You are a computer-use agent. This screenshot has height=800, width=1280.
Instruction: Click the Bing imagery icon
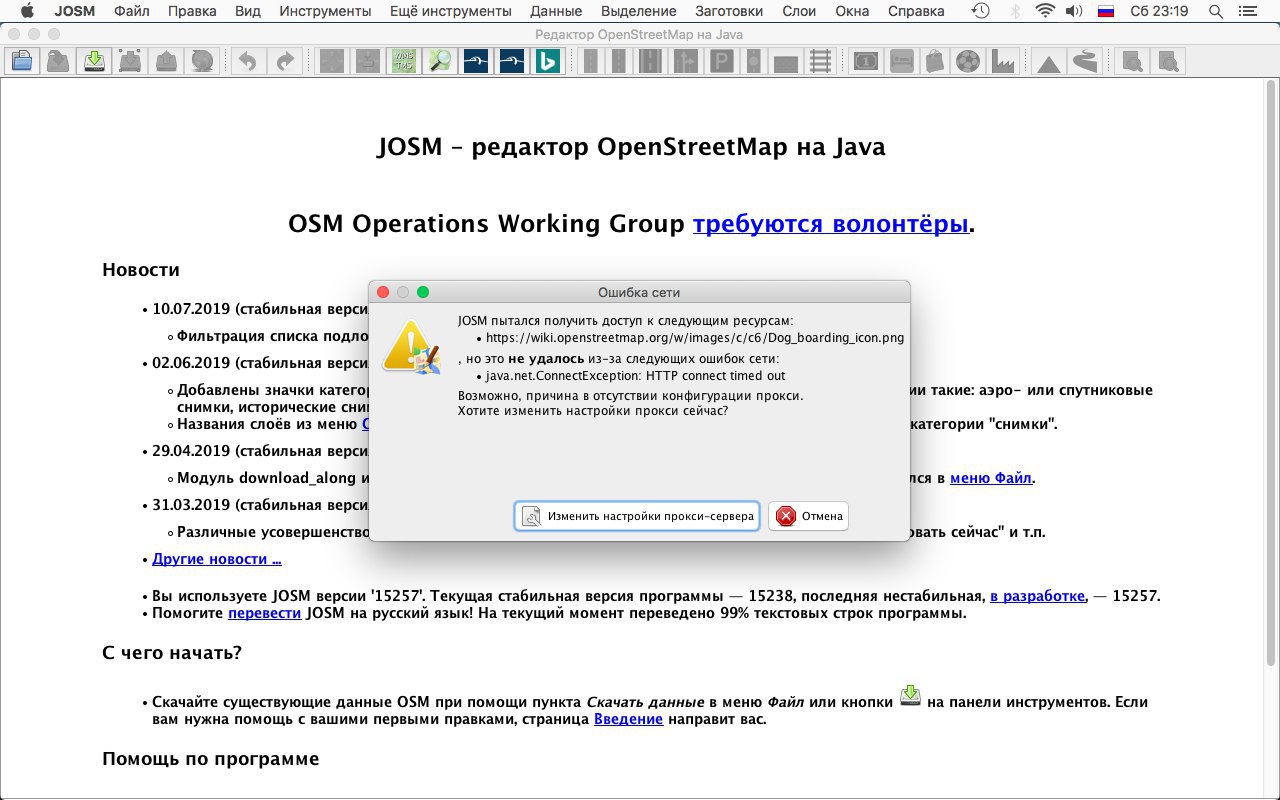[547, 61]
